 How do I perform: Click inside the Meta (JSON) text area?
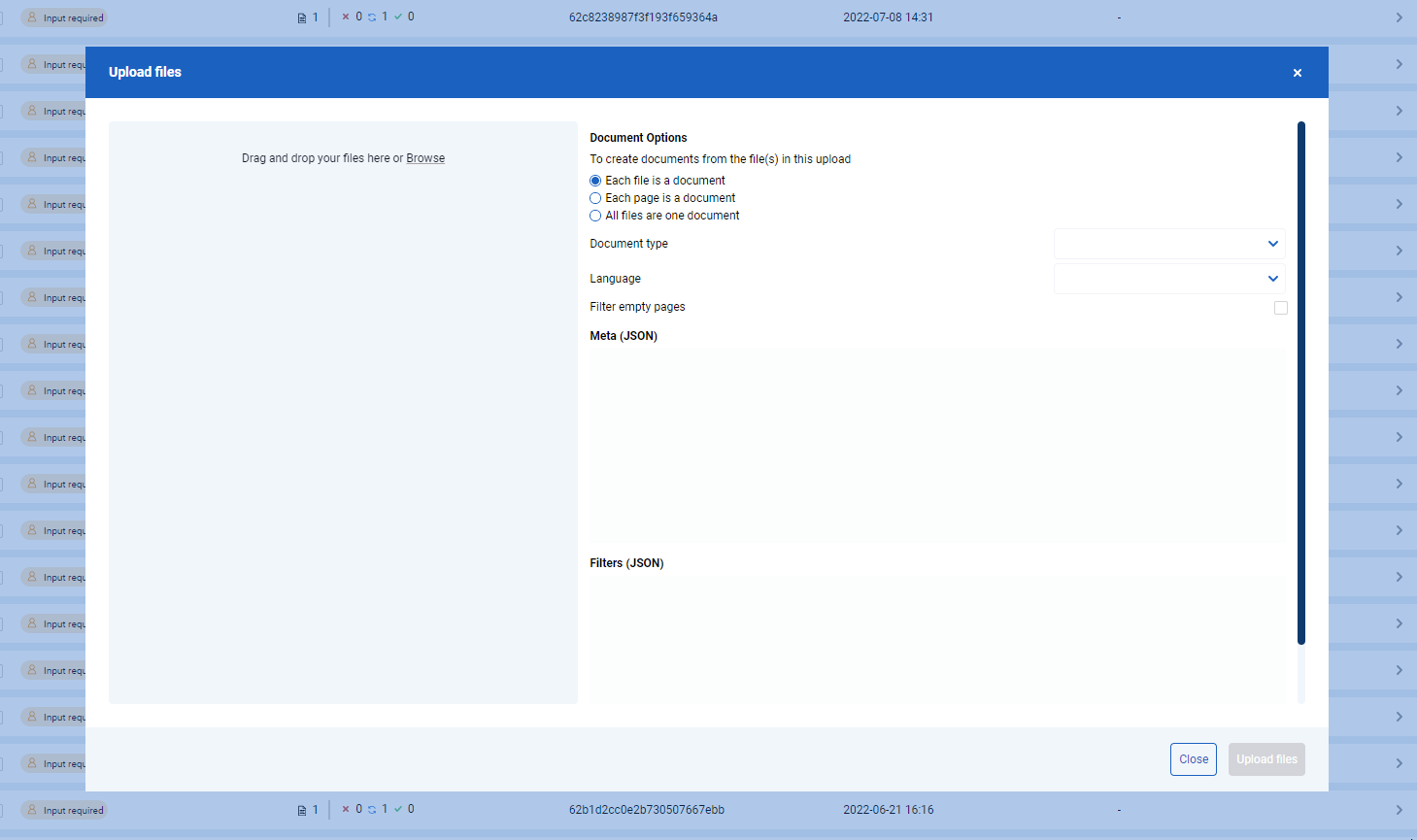[x=937, y=447]
